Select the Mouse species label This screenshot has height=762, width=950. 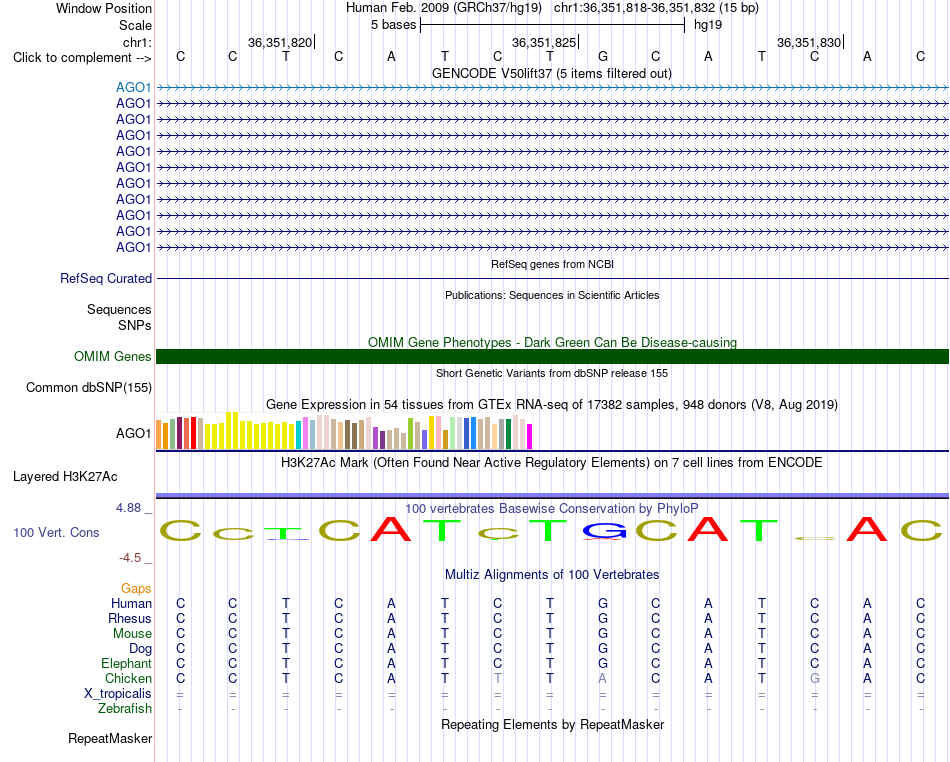132,634
